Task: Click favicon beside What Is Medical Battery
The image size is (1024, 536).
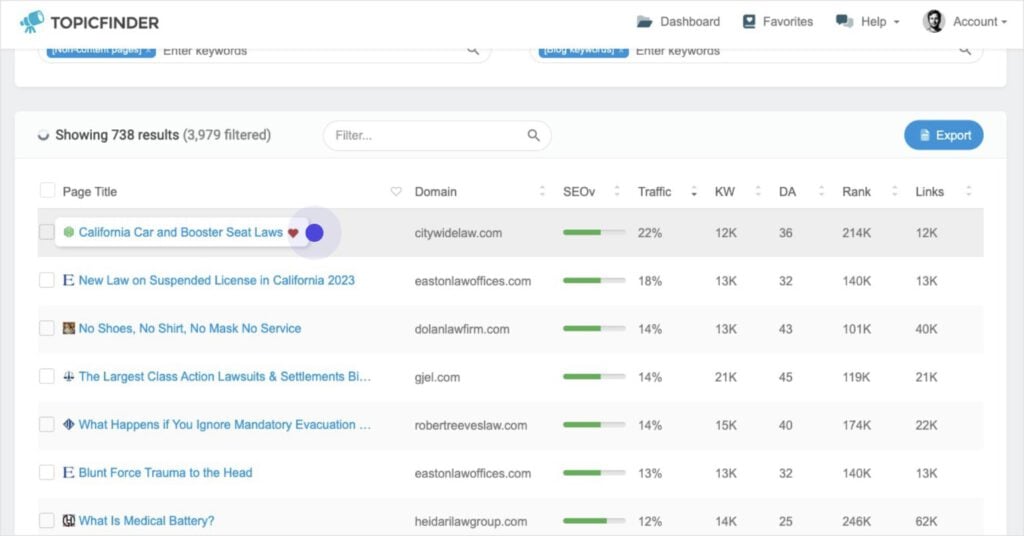Action: click(x=68, y=520)
